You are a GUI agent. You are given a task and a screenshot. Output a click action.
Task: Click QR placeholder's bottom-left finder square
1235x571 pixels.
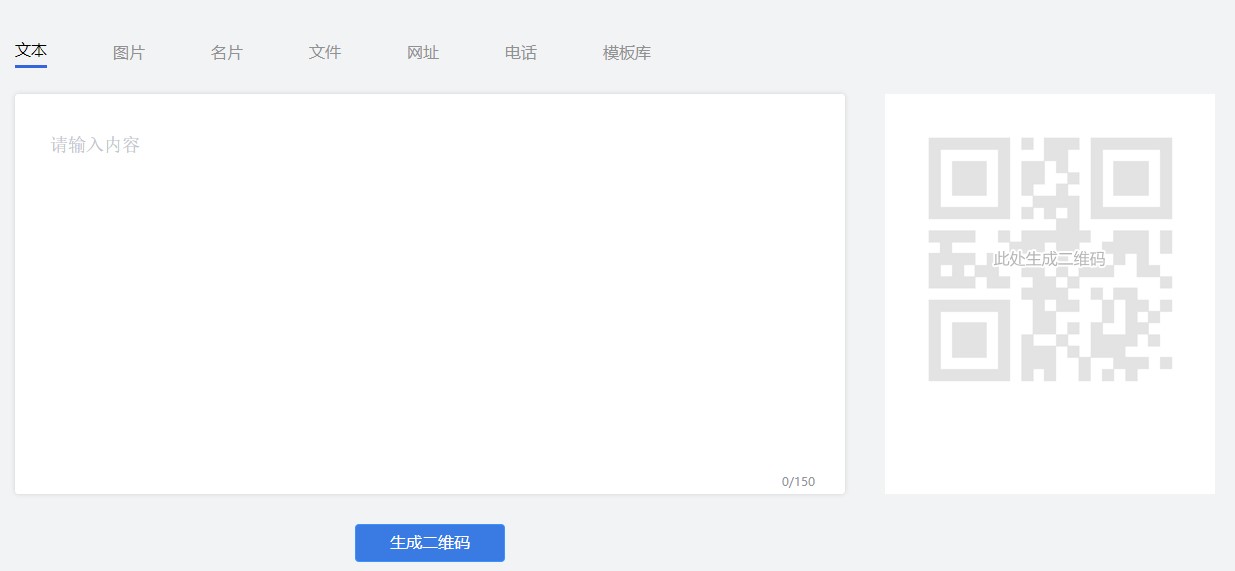(970, 340)
